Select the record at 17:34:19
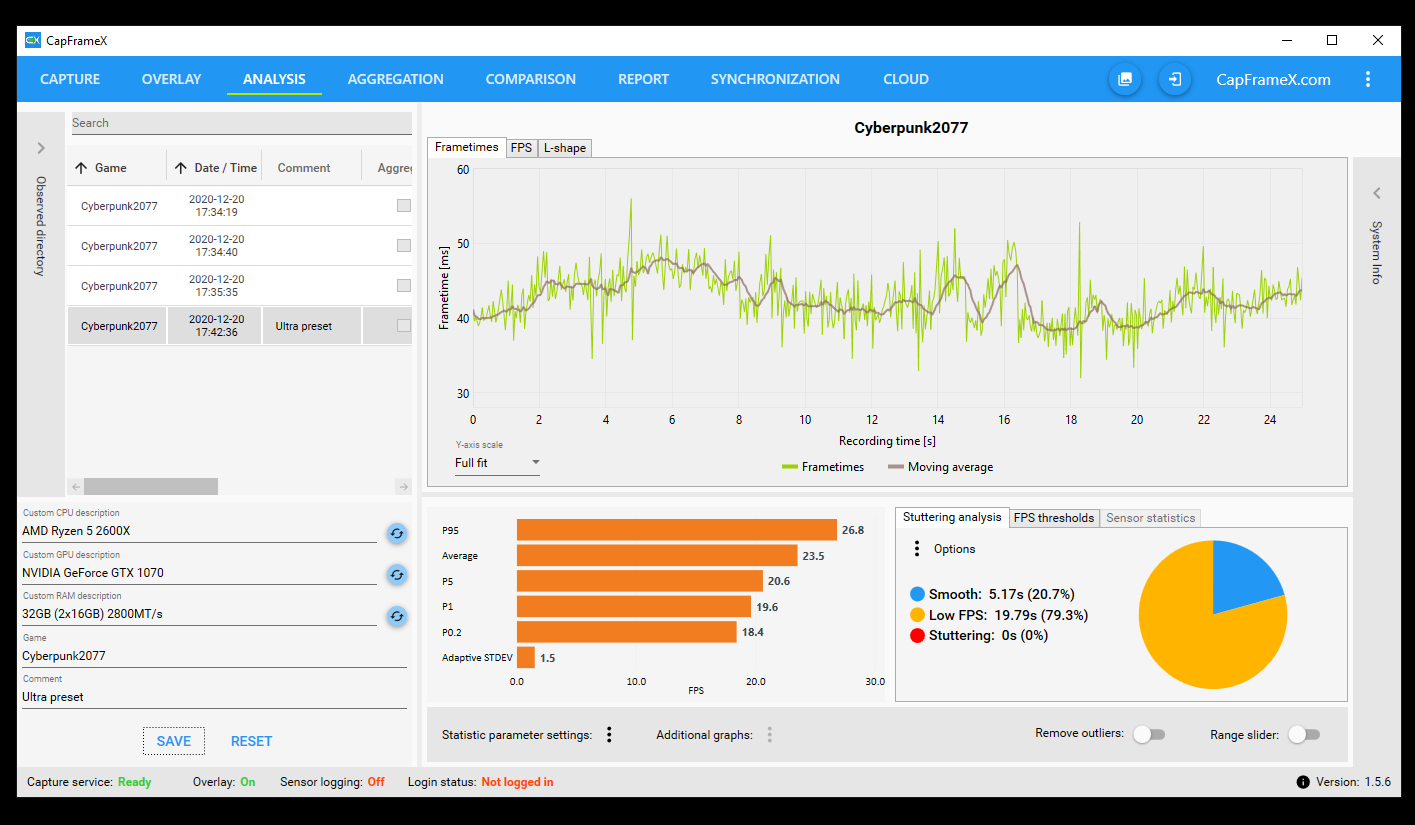This screenshot has width=1415, height=825. pos(239,206)
